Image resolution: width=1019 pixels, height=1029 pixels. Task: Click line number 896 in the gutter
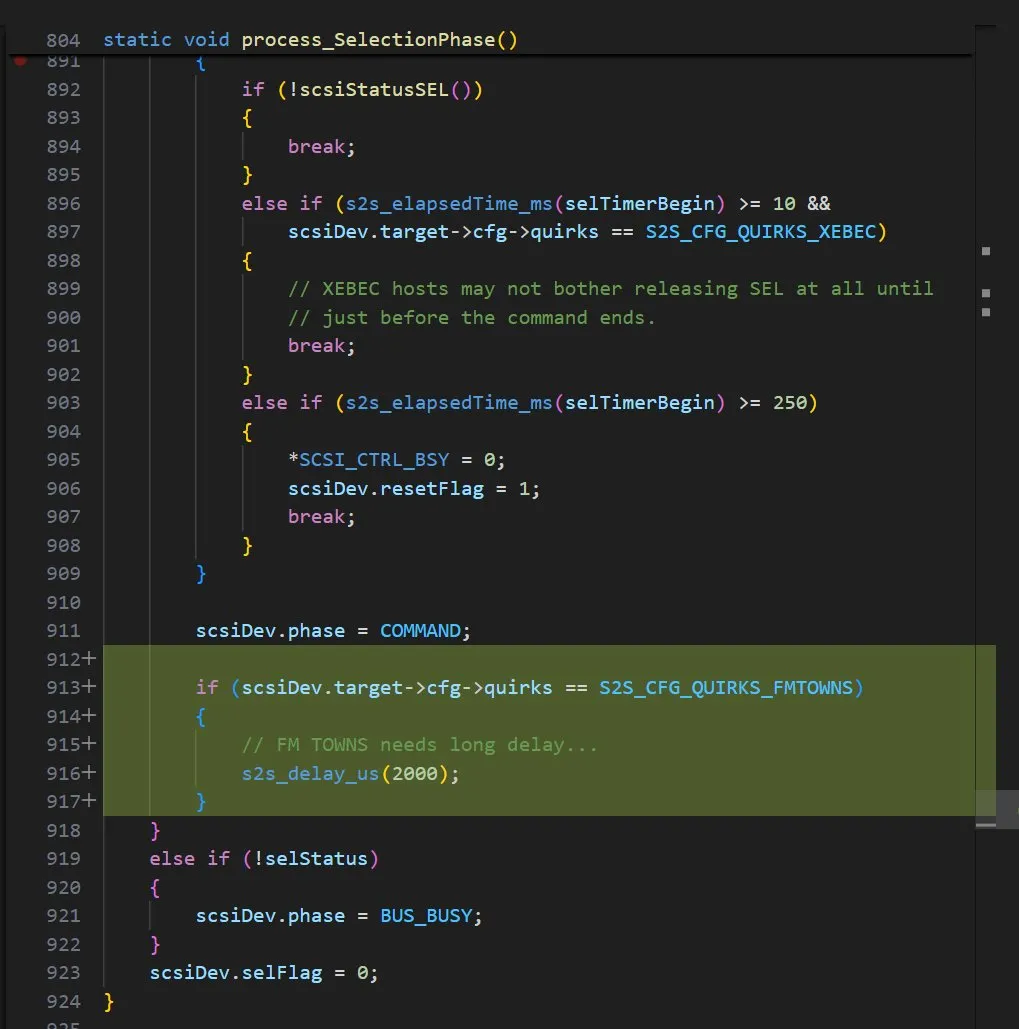coord(63,203)
